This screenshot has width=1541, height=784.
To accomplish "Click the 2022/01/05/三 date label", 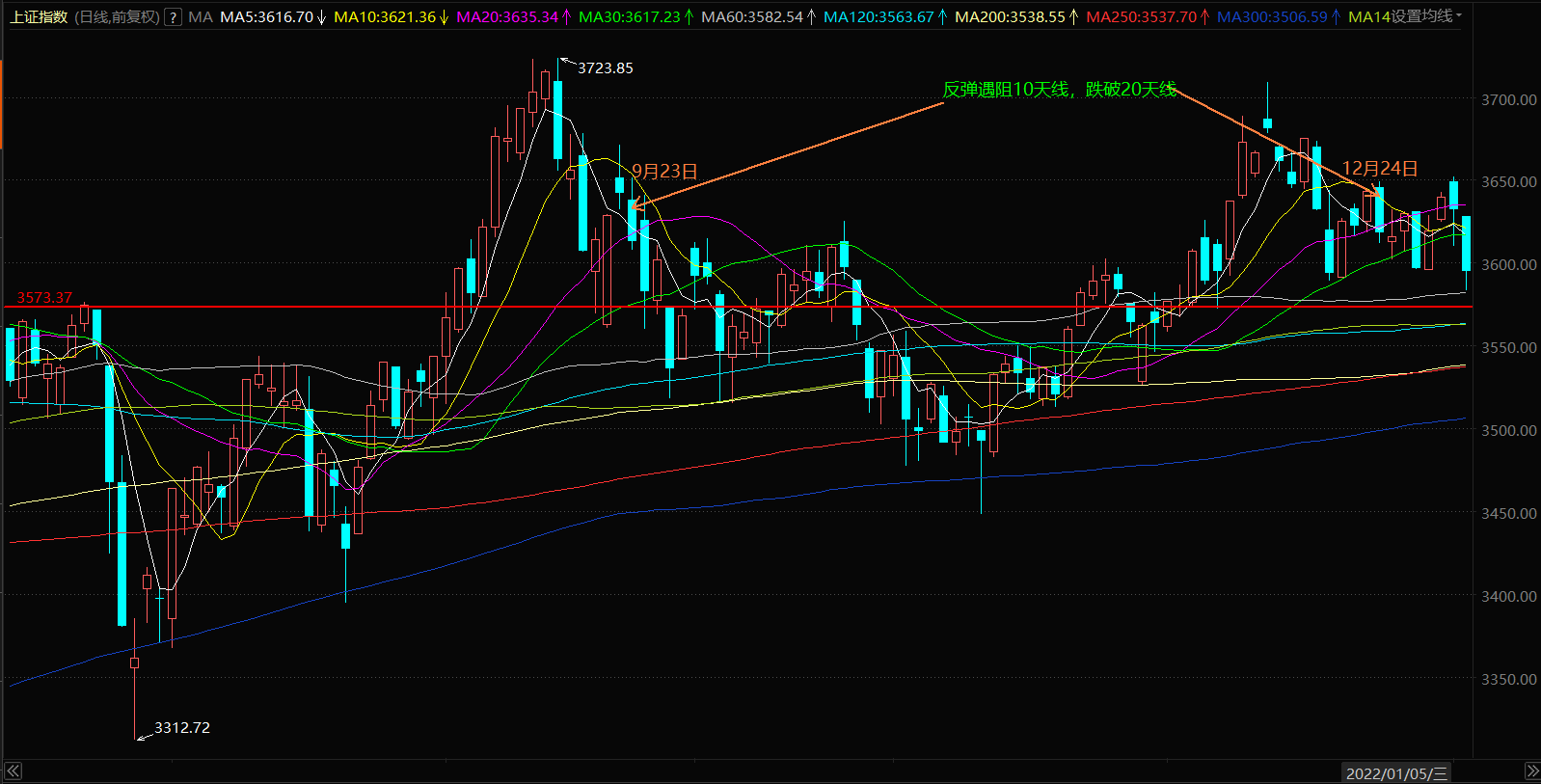I will [x=1396, y=773].
